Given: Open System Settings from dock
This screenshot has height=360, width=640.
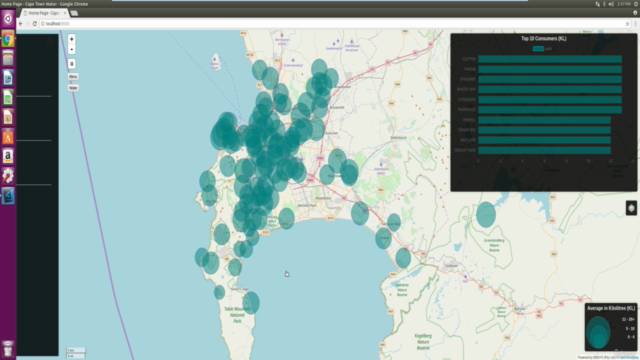Looking at the screenshot, I should 8,176.
